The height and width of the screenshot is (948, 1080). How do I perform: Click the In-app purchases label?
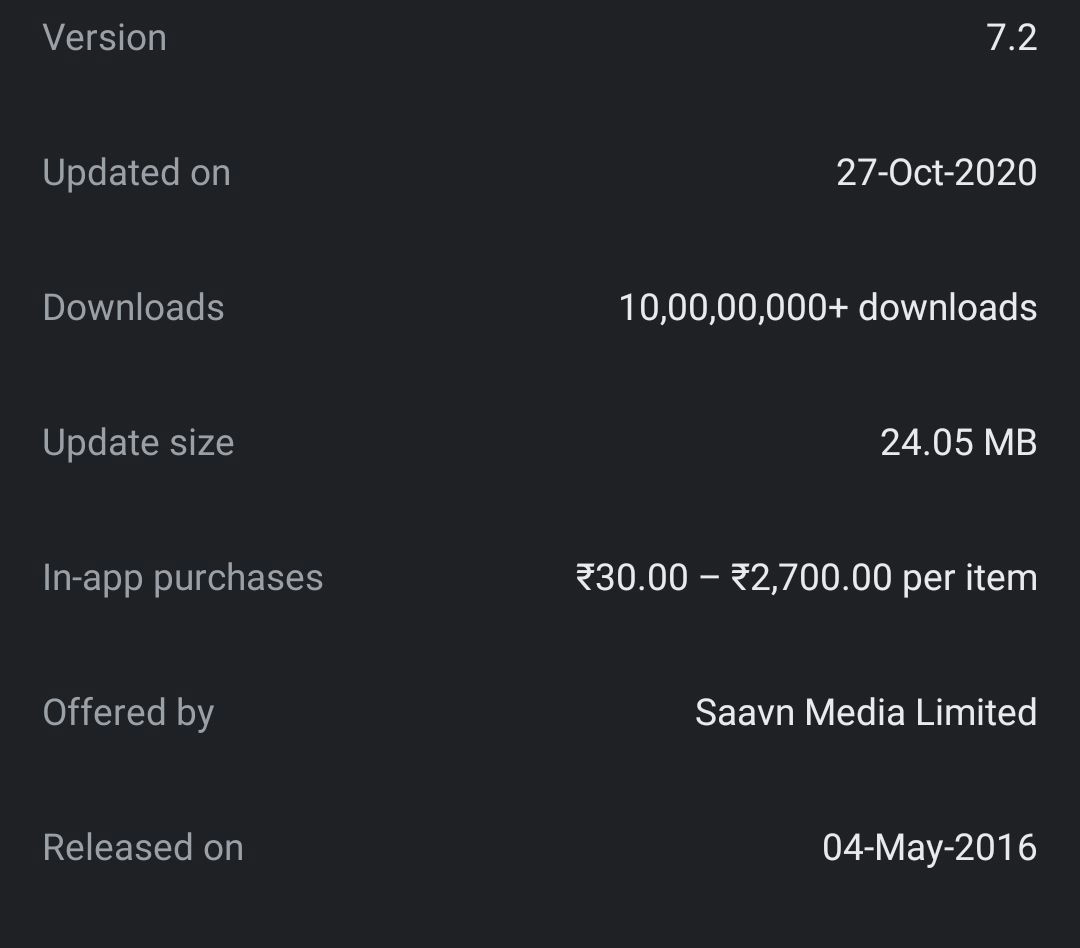click(182, 578)
